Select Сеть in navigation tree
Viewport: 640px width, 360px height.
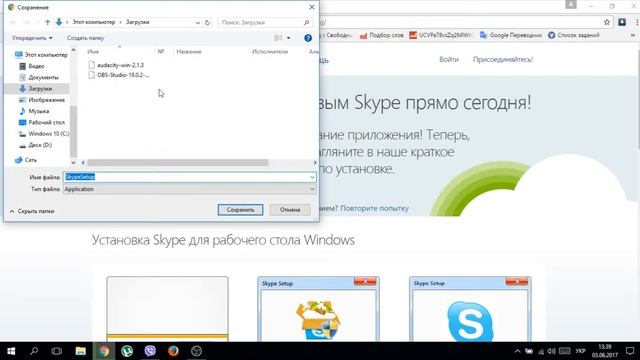[26, 160]
